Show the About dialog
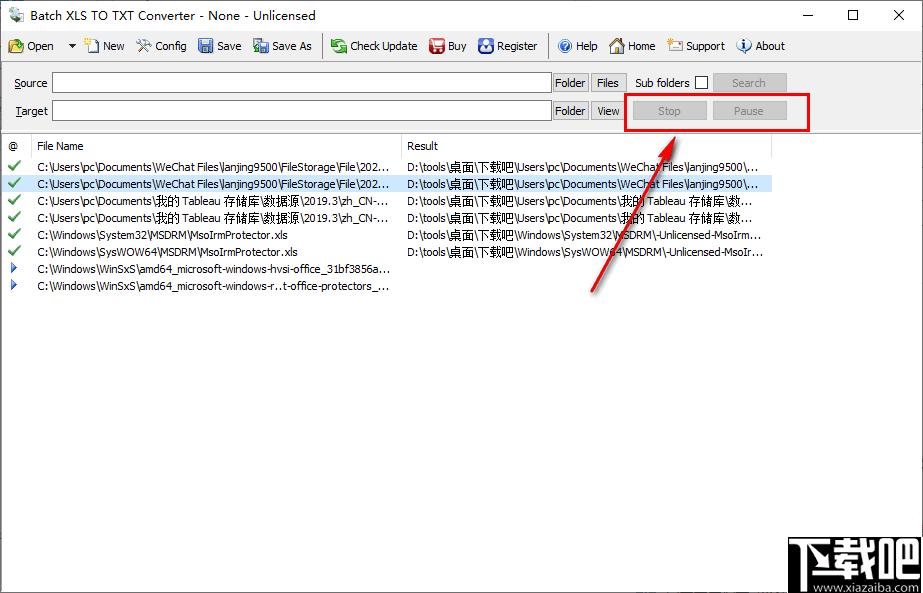 pyautogui.click(x=761, y=46)
